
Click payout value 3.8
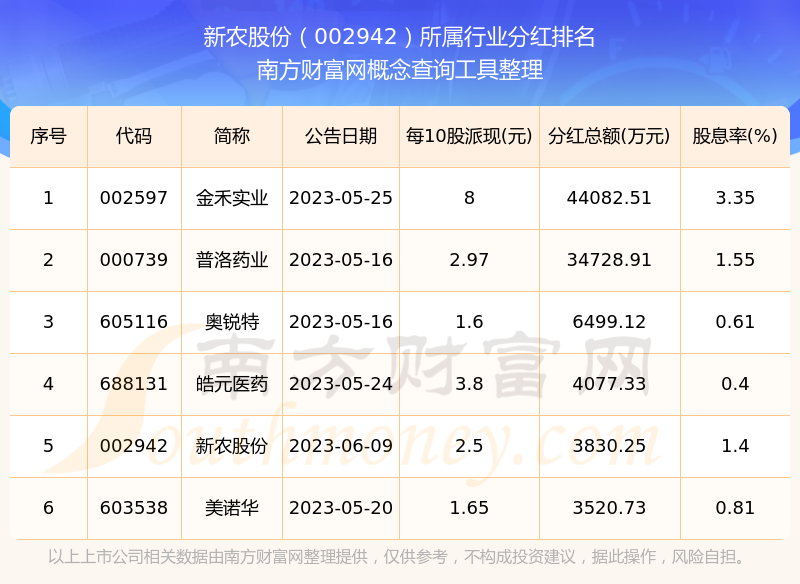(x=469, y=384)
